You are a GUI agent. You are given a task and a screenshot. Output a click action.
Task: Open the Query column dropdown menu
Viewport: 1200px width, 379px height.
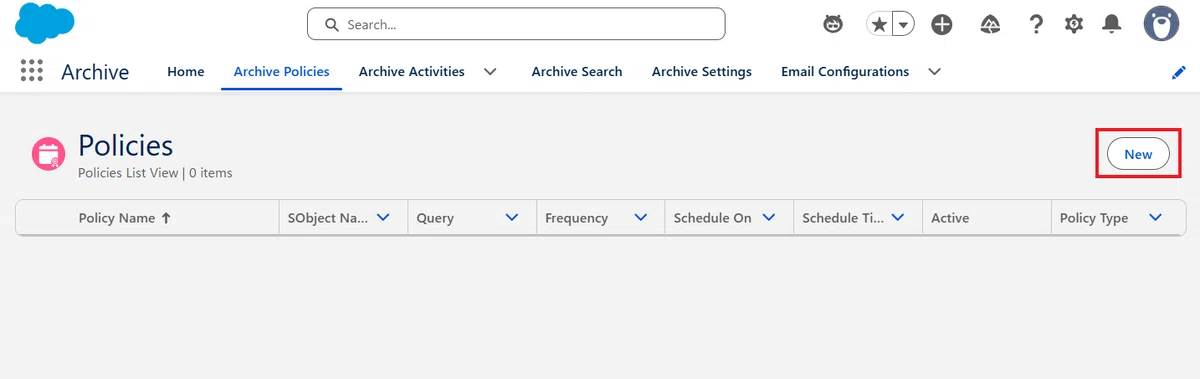512,217
